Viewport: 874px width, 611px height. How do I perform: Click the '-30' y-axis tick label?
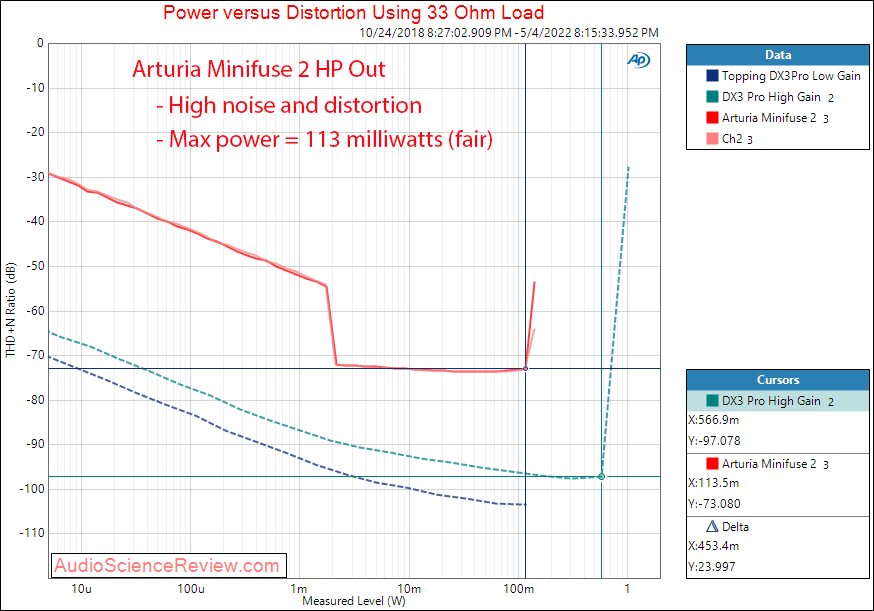(x=35, y=177)
